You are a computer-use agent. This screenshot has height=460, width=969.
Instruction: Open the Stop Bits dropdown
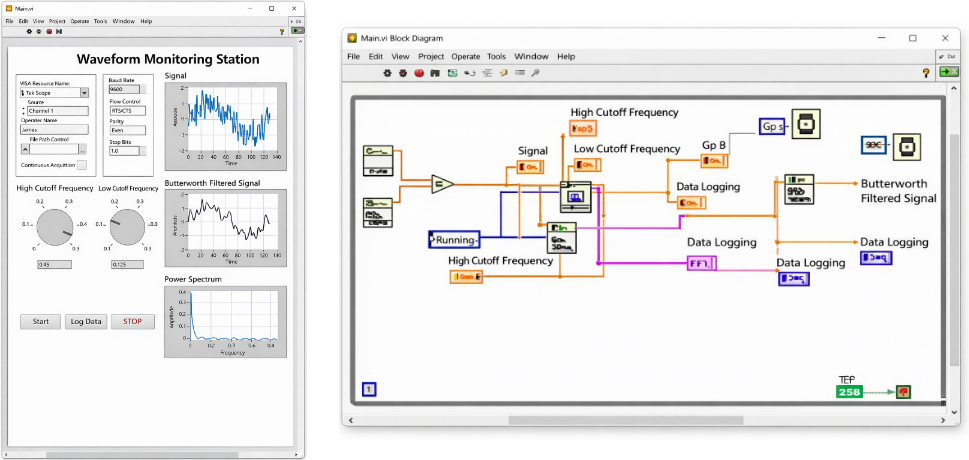[141, 151]
